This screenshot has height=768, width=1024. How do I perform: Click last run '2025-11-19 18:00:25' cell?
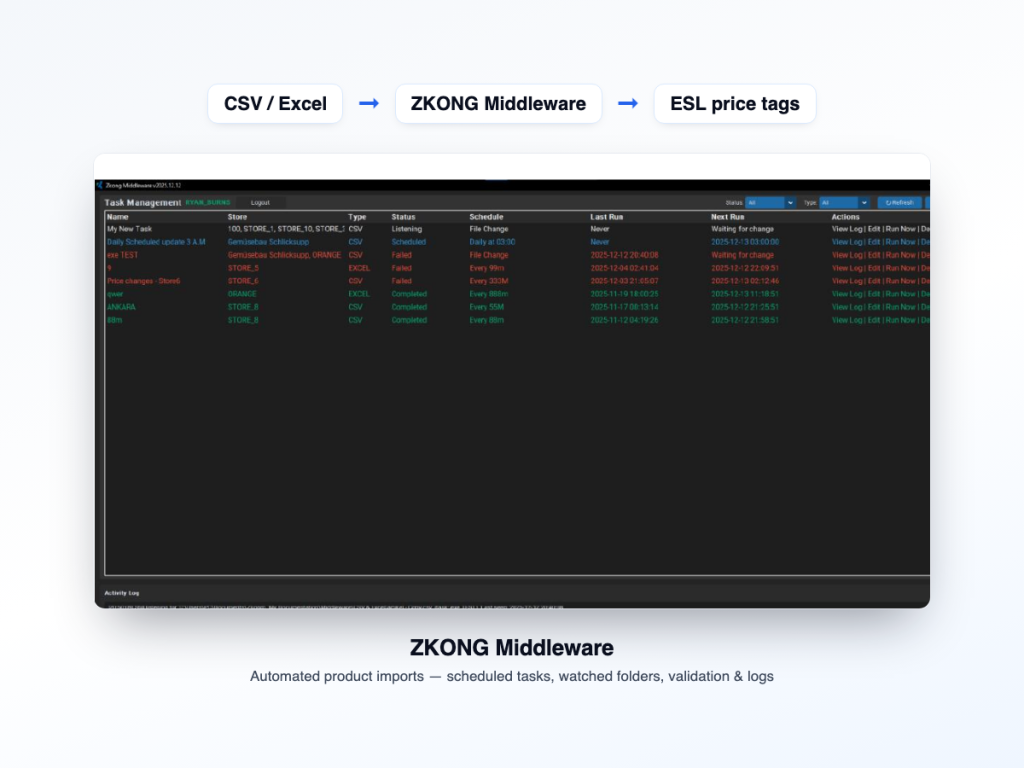(624, 295)
